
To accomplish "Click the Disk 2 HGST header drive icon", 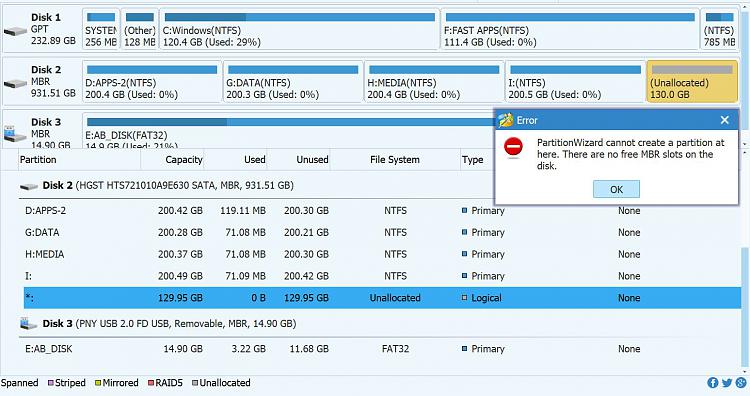I will coord(29,186).
